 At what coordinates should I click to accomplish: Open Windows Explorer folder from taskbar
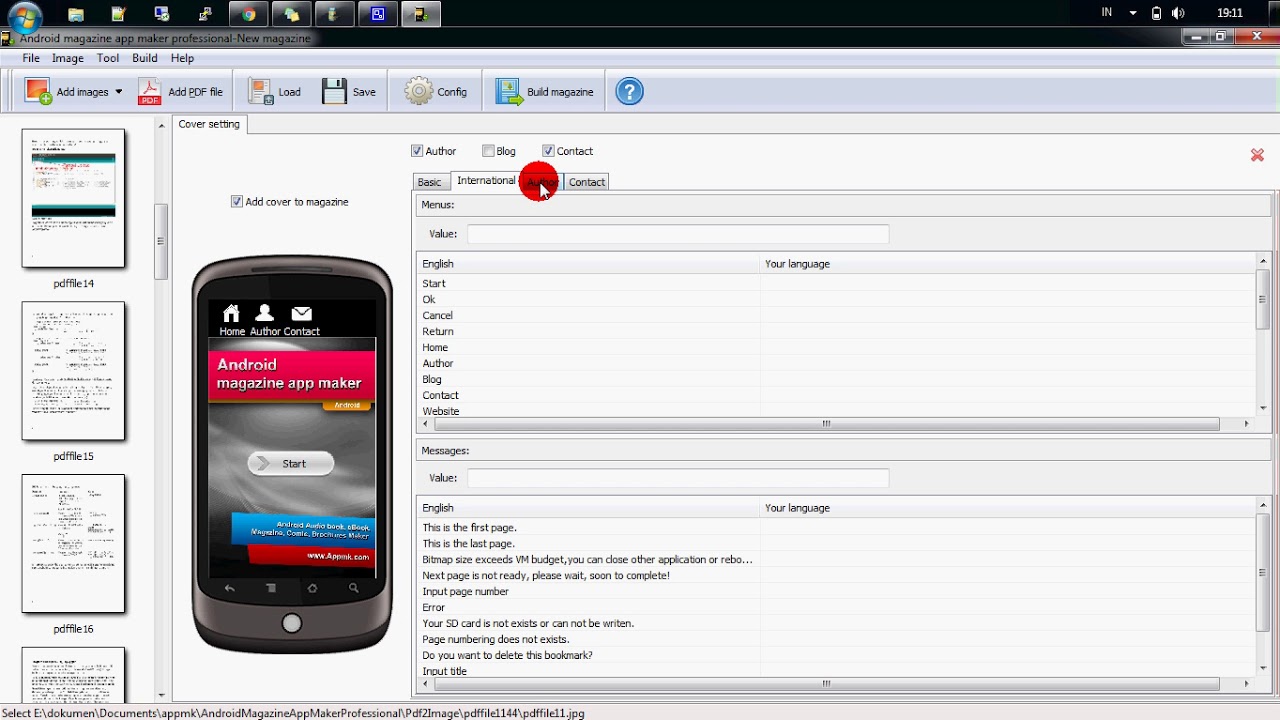tap(76, 14)
